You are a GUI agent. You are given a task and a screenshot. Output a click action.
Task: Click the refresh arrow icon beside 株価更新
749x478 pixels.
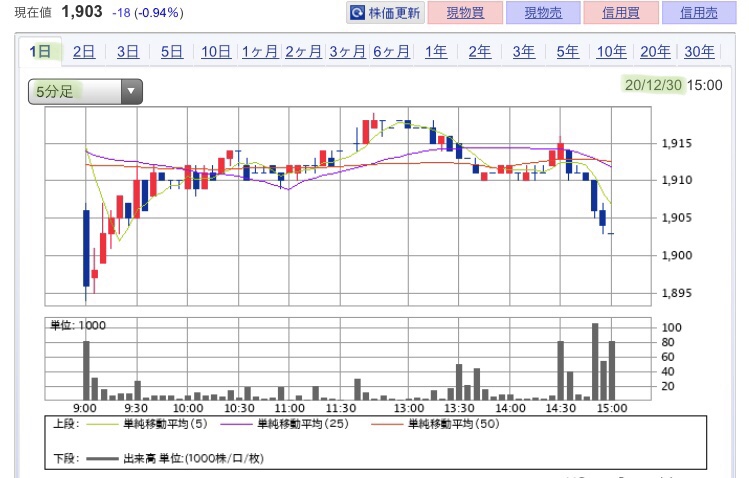click(357, 12)
